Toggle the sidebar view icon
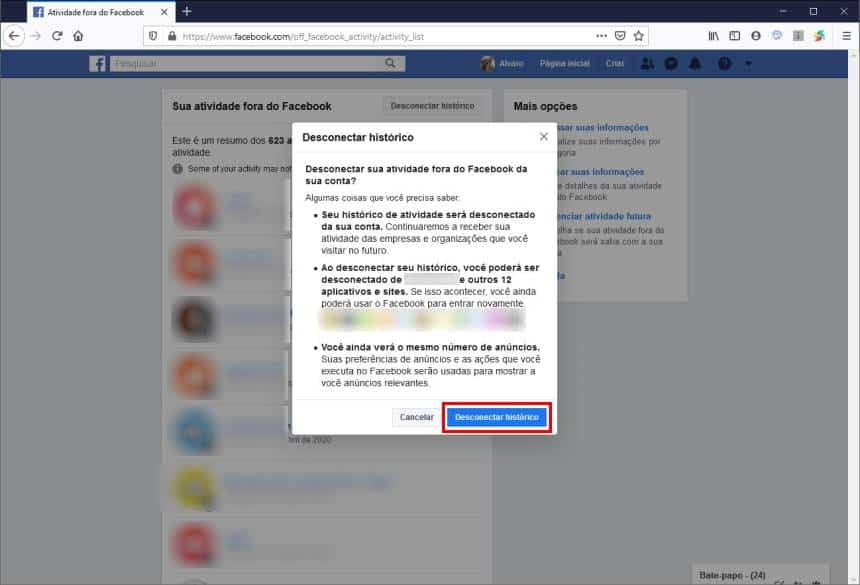This screenshot has height=585, width=860. [x=734, y=36]
